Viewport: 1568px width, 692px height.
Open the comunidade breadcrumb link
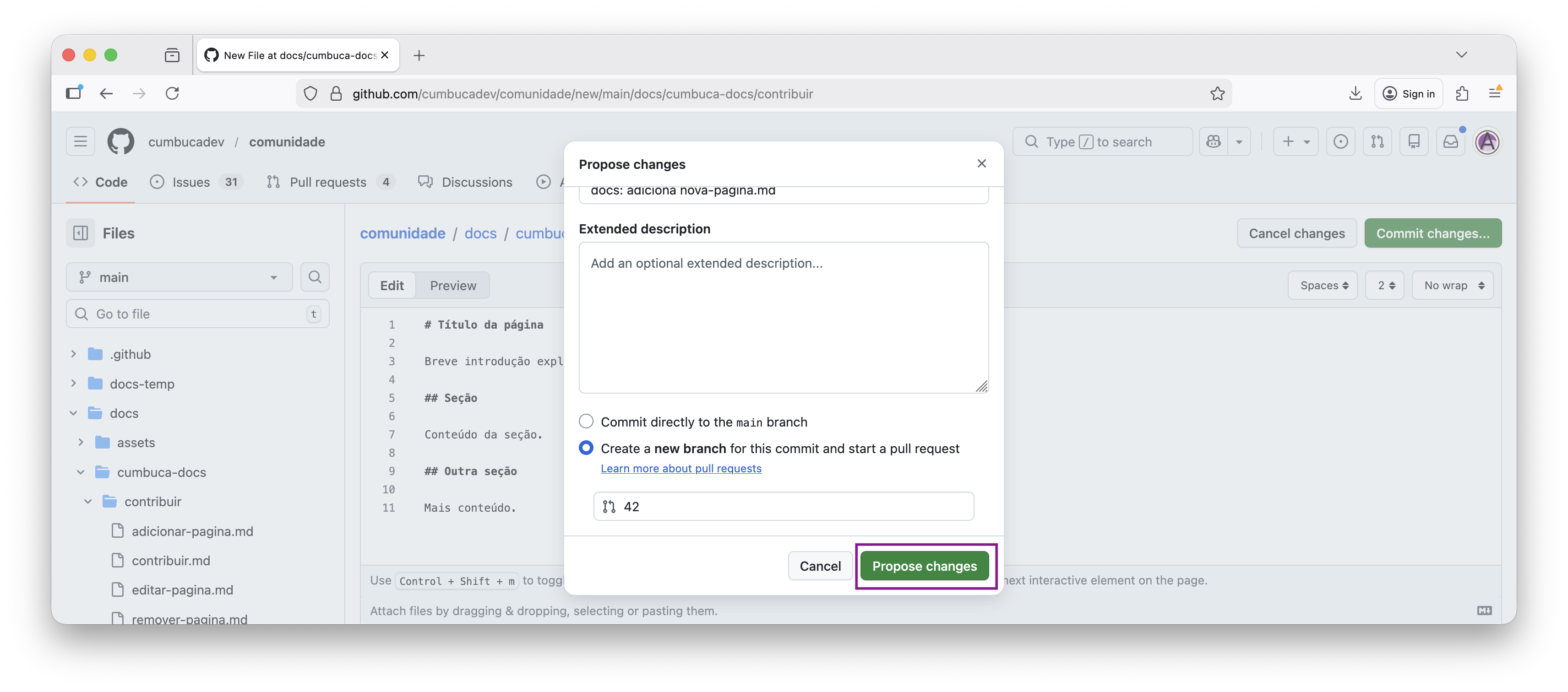(x=403, y=233)
